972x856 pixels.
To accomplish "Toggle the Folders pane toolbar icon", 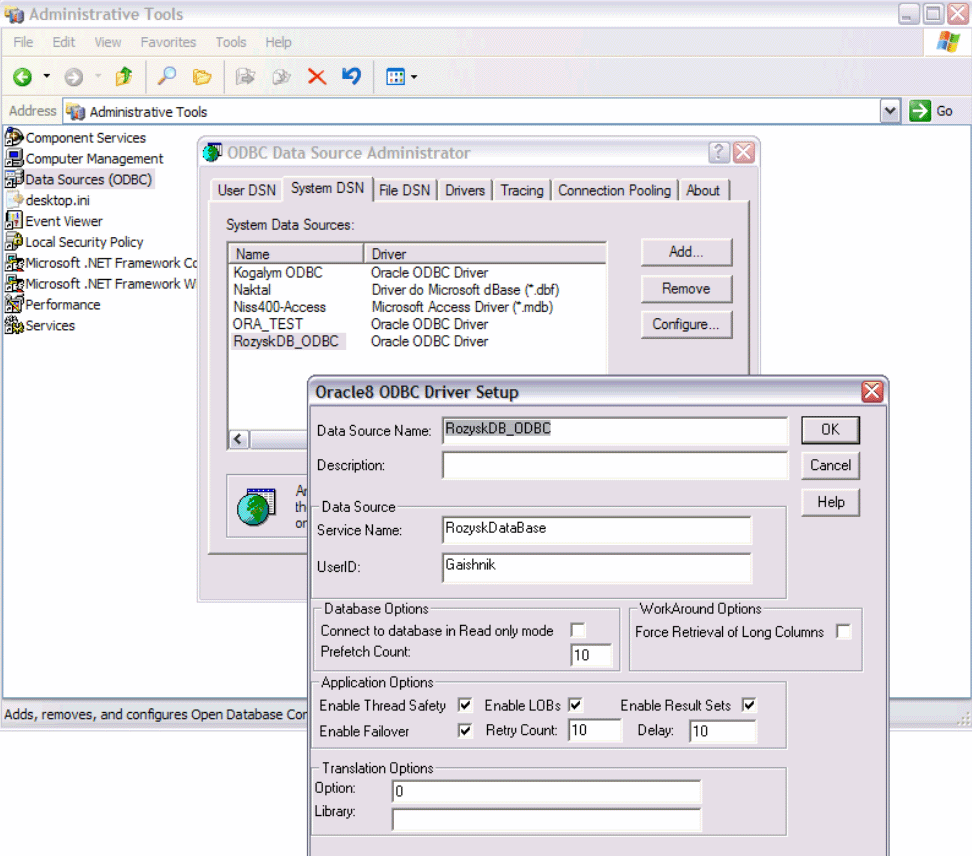I will [202, 77].
